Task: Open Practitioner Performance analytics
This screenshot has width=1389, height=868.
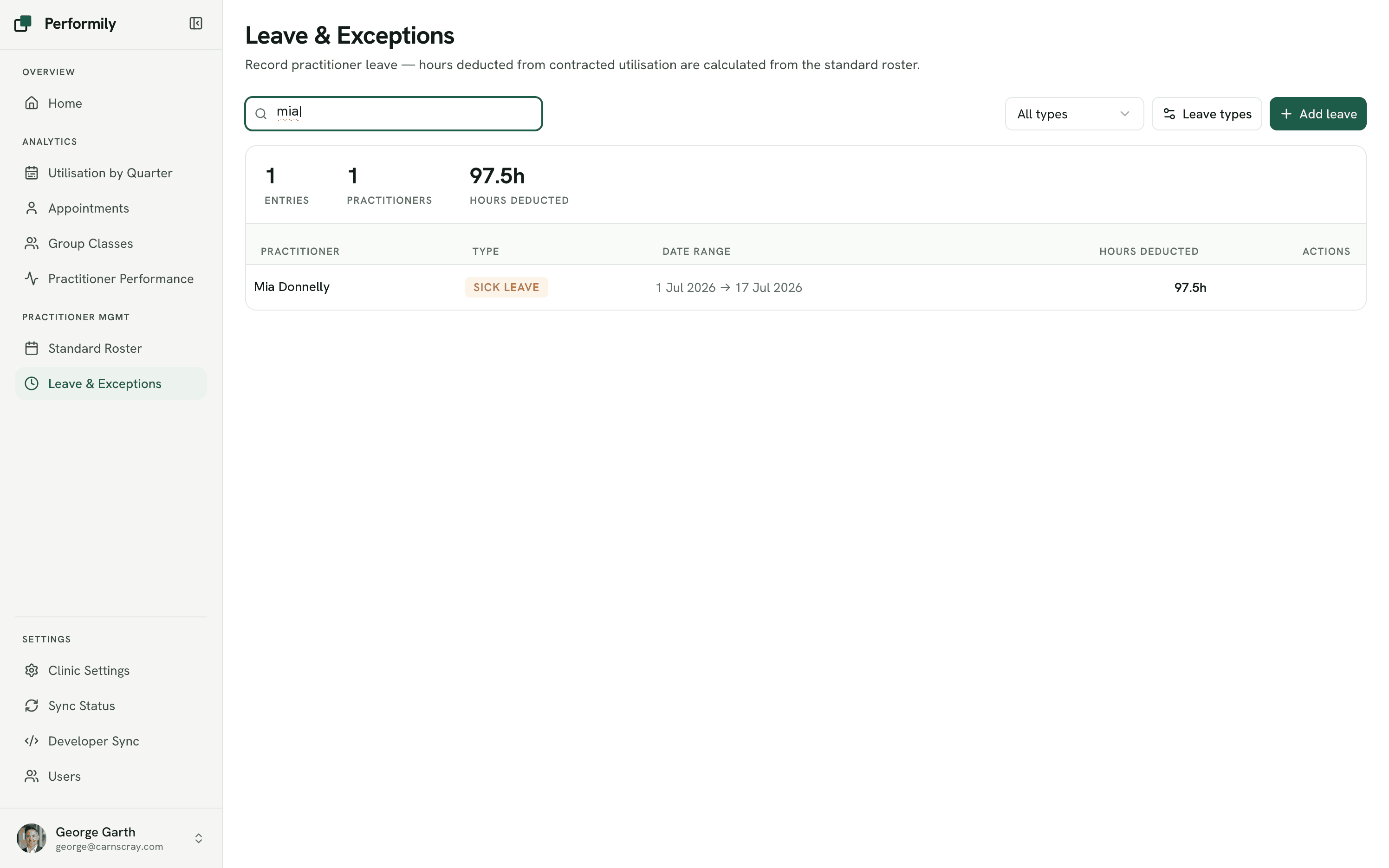Action: (111, 279)
